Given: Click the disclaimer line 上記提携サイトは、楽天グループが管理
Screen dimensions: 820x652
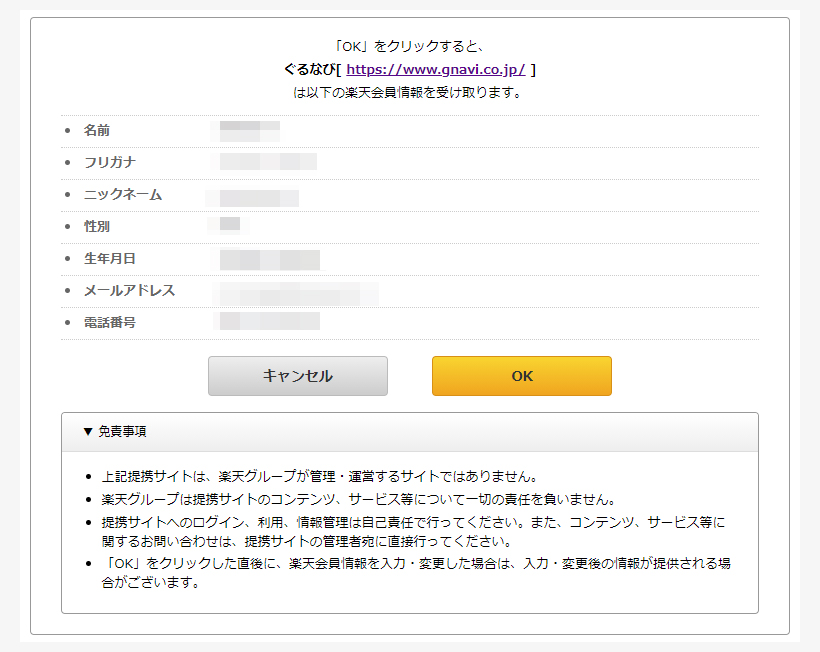Looking at the screenshot, I should 320,476.
